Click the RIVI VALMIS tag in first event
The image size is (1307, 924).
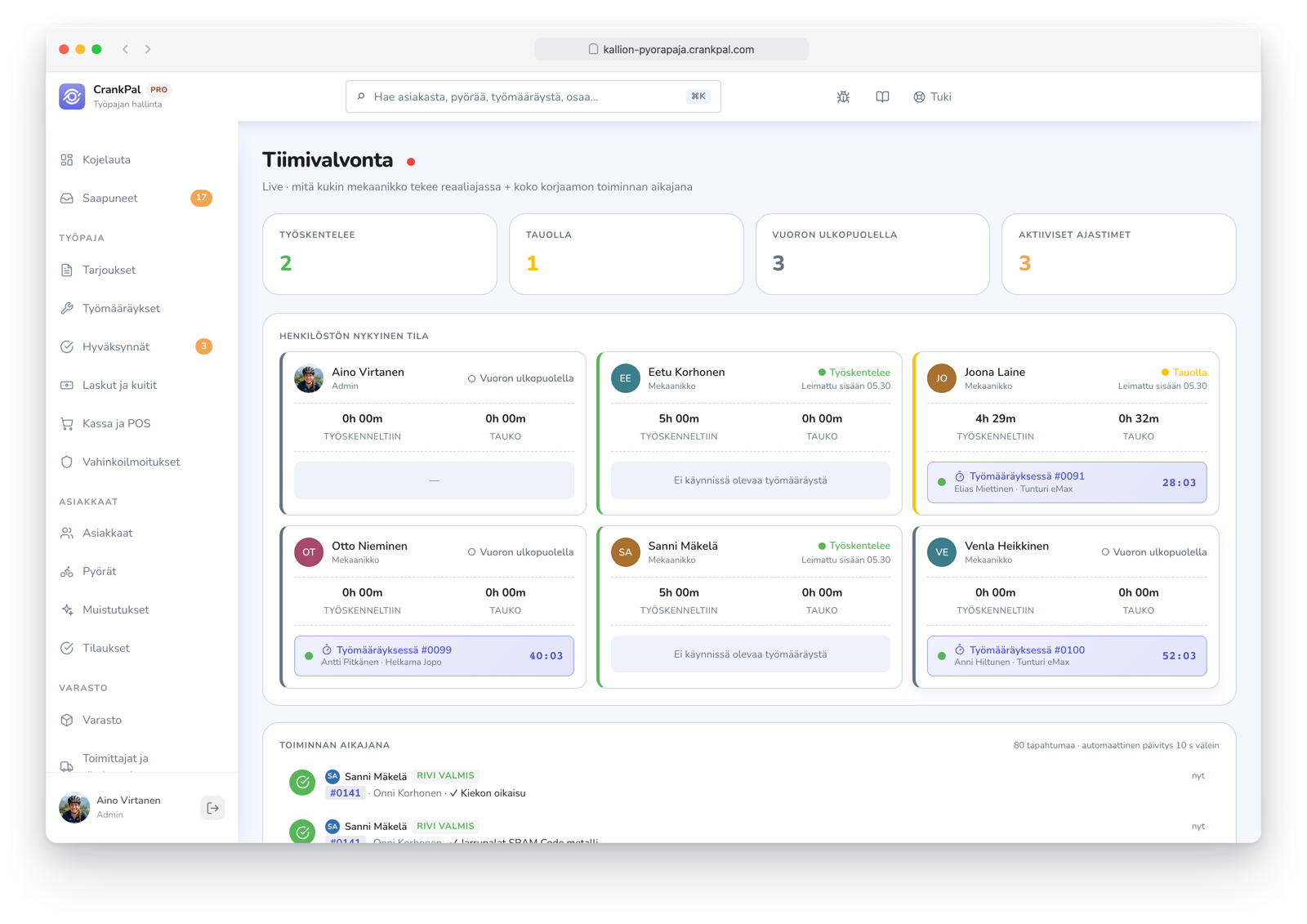point(445,775)
